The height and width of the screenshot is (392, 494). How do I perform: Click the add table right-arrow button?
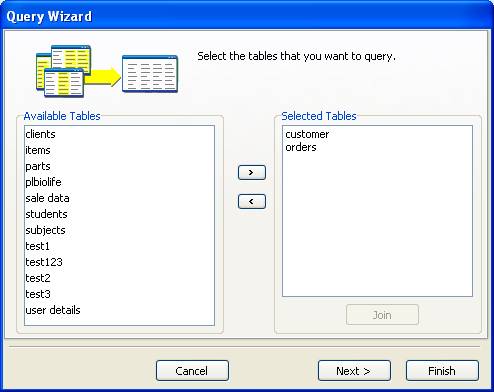tap(252, 172)
